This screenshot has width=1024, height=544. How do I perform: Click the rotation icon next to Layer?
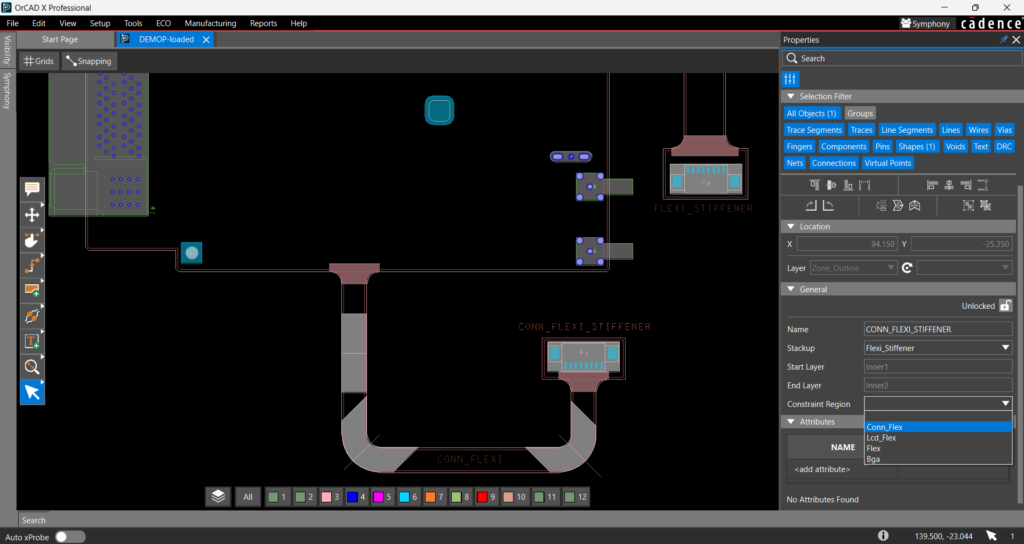[907, 268]
